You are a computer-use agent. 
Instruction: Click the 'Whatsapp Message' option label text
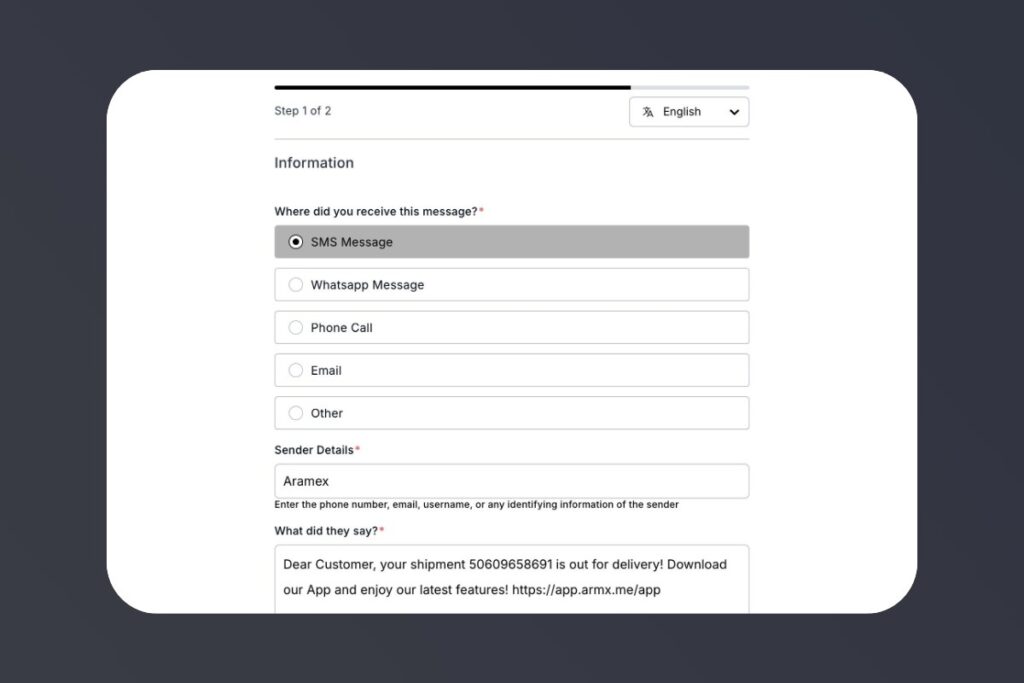click(x=367, y=285)
